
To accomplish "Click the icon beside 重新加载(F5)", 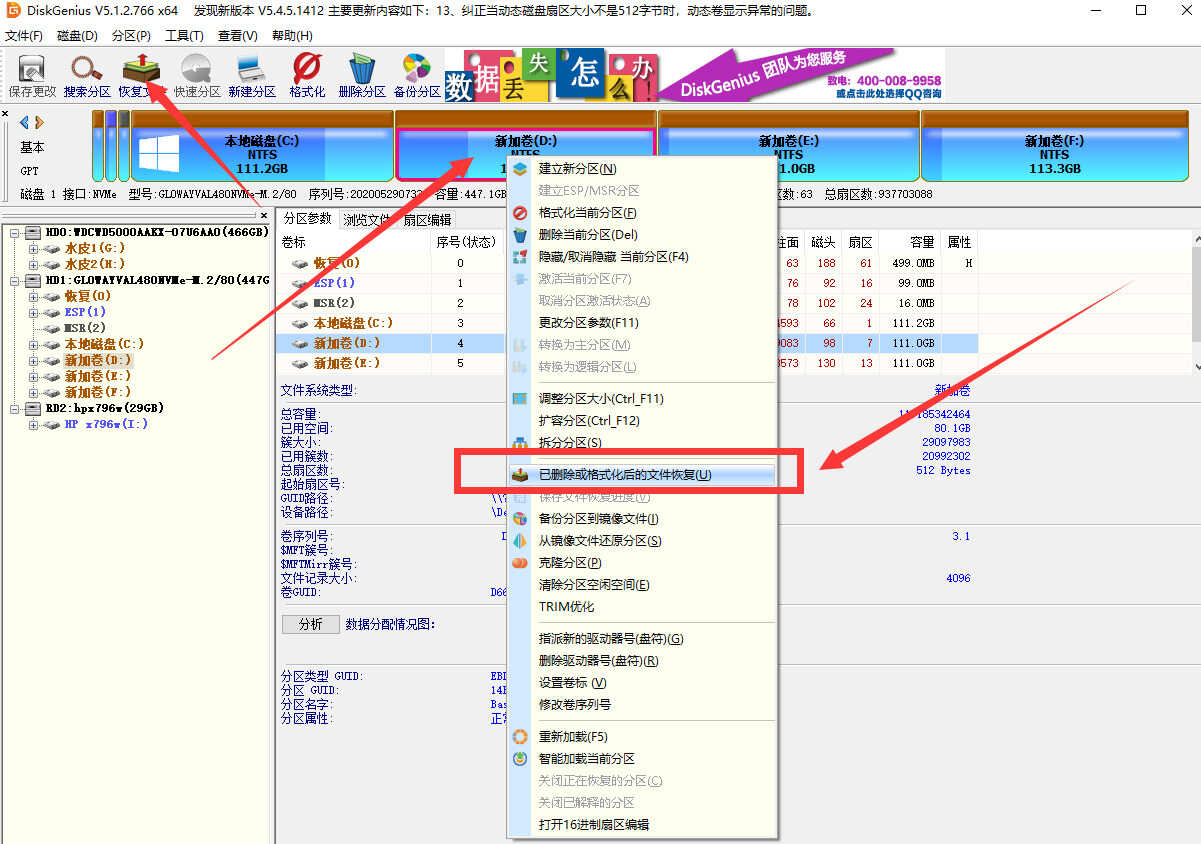I will (x=519, y=737).
